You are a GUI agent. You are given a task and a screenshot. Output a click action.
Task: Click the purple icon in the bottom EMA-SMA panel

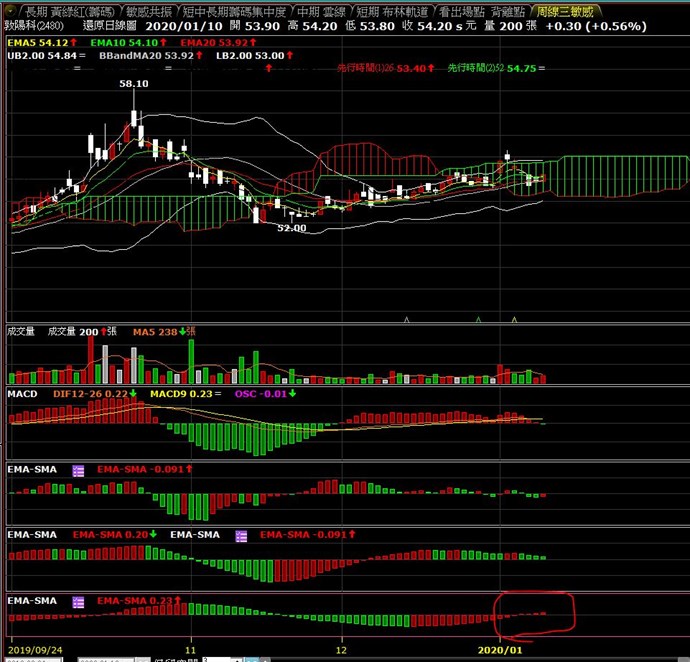tap(79, 601)
